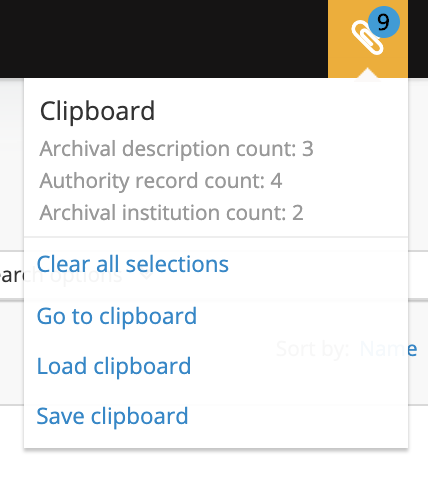Open Go to clipboard
The image size is (428, 480).
(x=117, y=316)
